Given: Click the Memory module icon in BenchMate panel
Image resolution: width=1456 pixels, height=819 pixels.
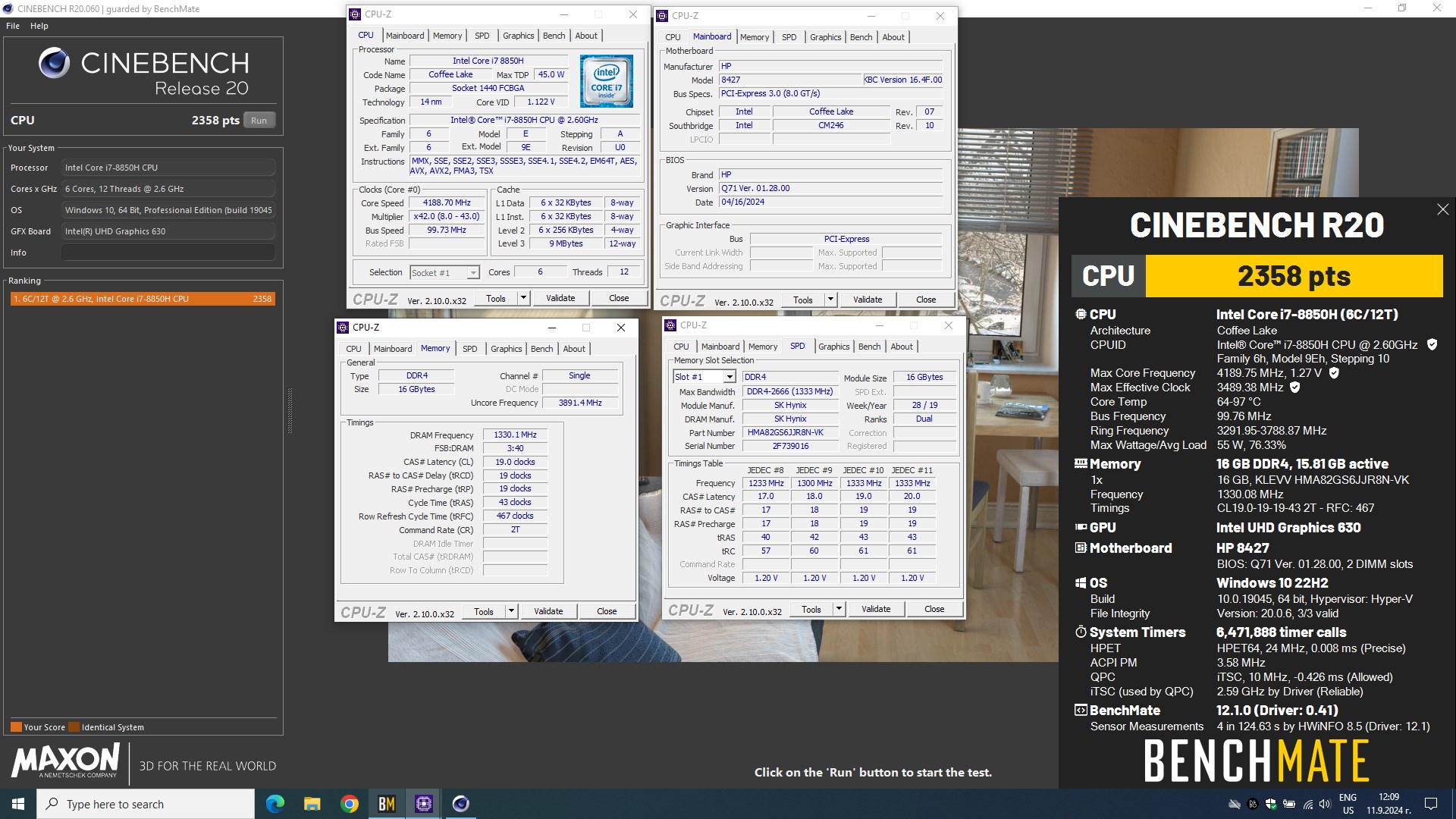Looking at the screenshot, I should pos(1081,463).
